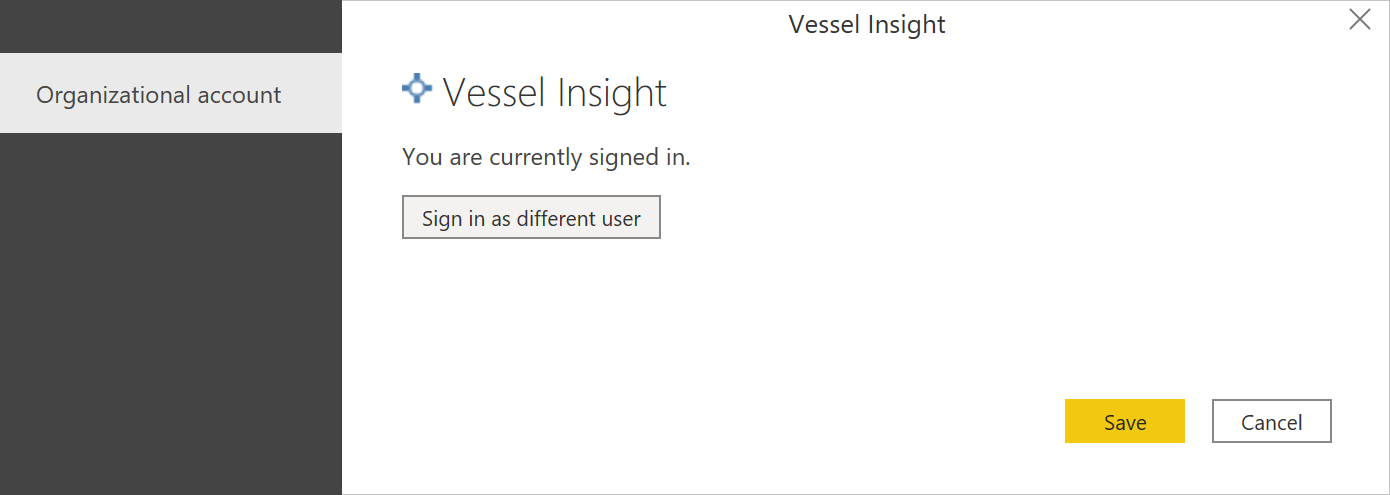The width and height of the screenshot is (1390, 495).
Task: Click the Vessel Insight logo icon
Action: click(x=416, y=89)
